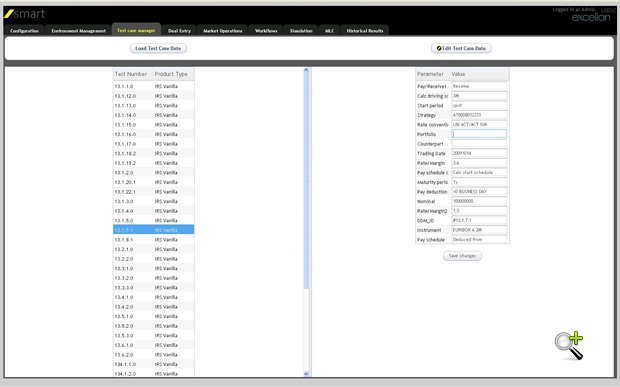Select test row 13.4.1.0
620x387 pixels.
153,297
